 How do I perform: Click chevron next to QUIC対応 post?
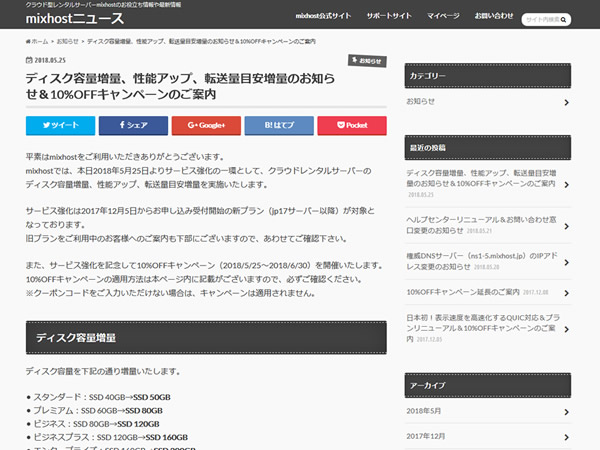tap(566, 329)
